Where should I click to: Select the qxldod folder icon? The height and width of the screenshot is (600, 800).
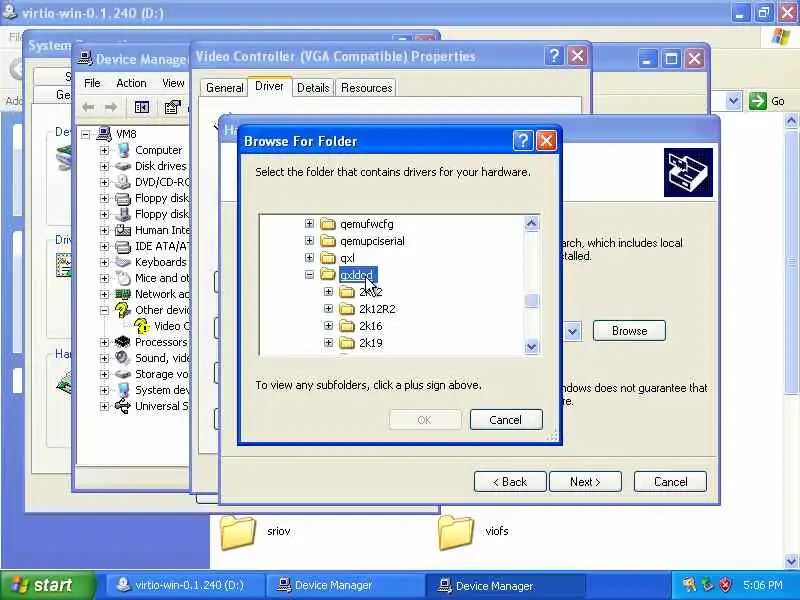pos(328,274)
